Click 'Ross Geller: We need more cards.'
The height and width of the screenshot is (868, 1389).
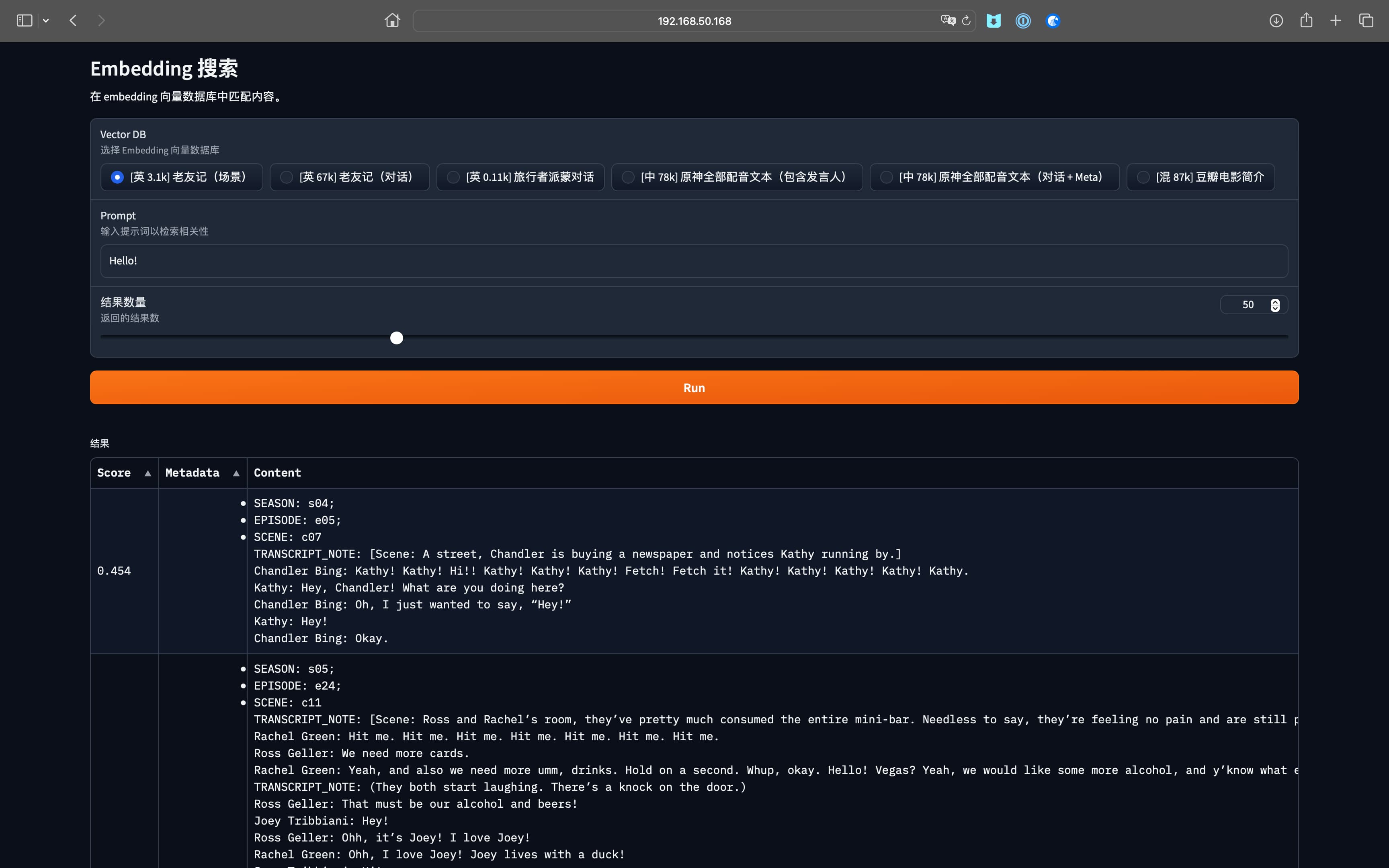(362, 753)
